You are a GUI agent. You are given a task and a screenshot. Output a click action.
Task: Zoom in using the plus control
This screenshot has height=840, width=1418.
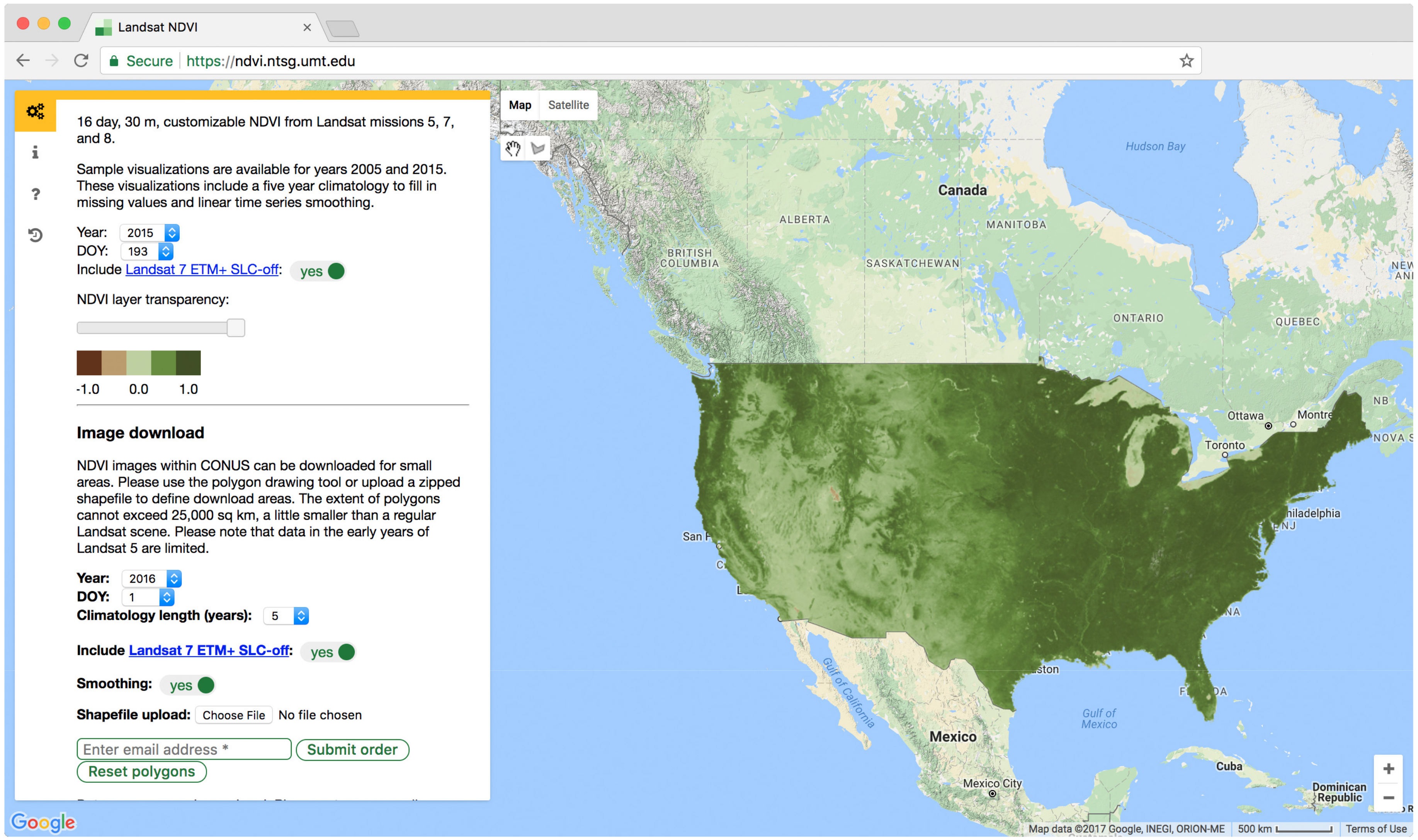point(1389,768)
